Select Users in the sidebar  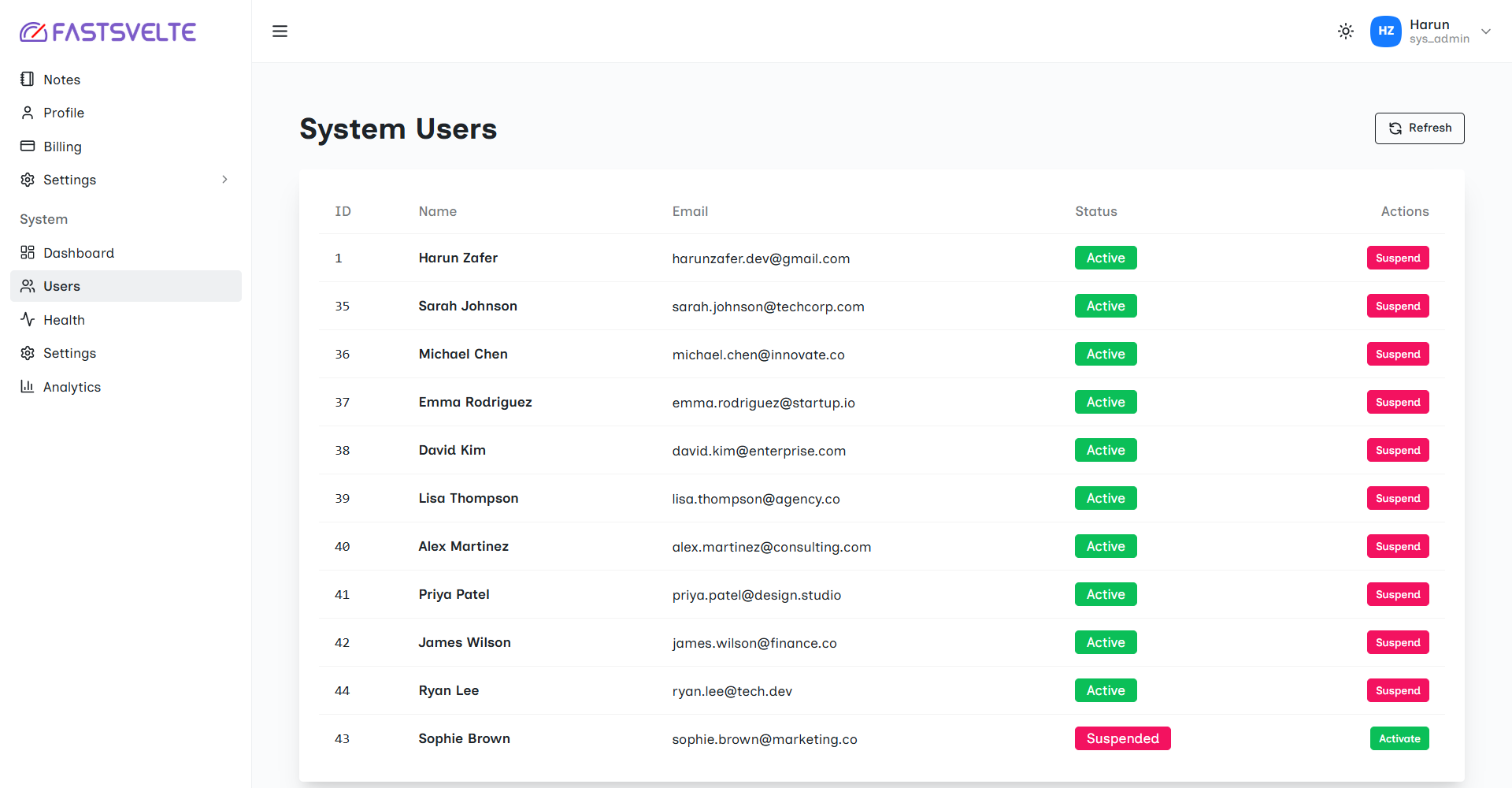[61, 286]
